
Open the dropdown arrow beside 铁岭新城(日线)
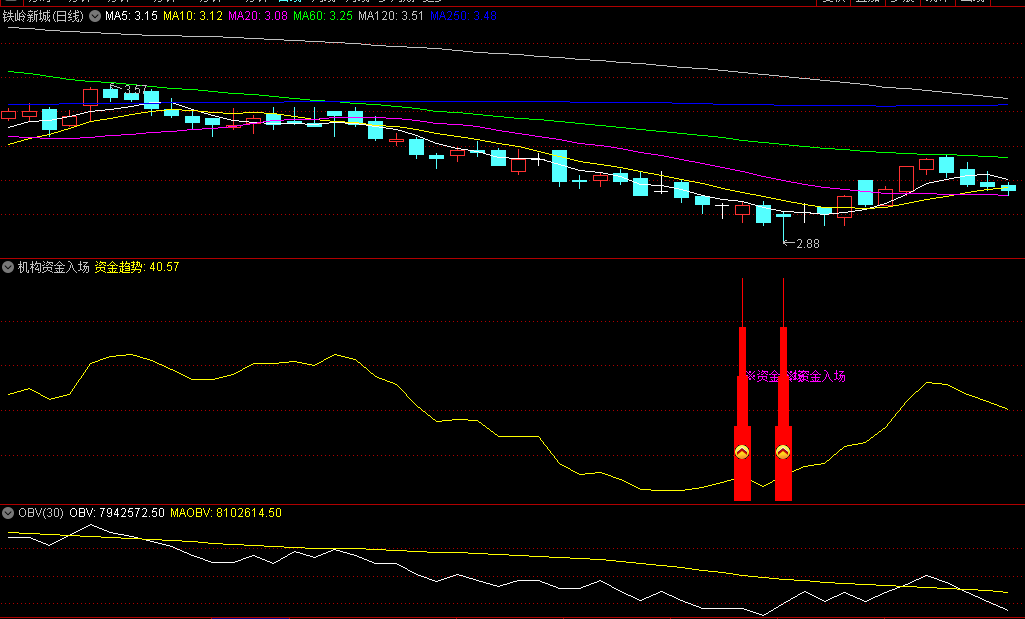[95, 16]
